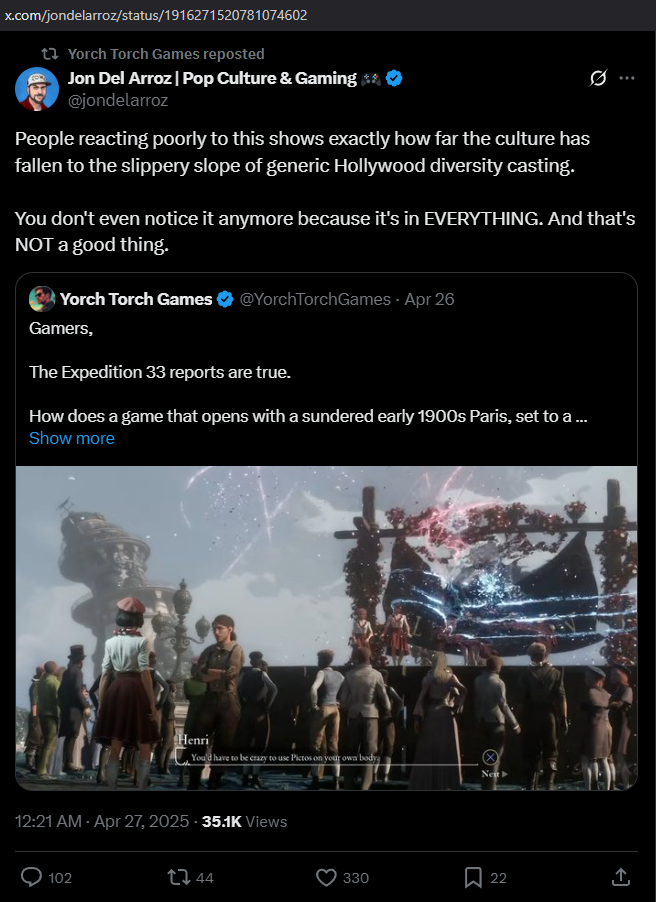Open the Grok explain icon
The image size is (656, 902).
[x=598, y=78]
